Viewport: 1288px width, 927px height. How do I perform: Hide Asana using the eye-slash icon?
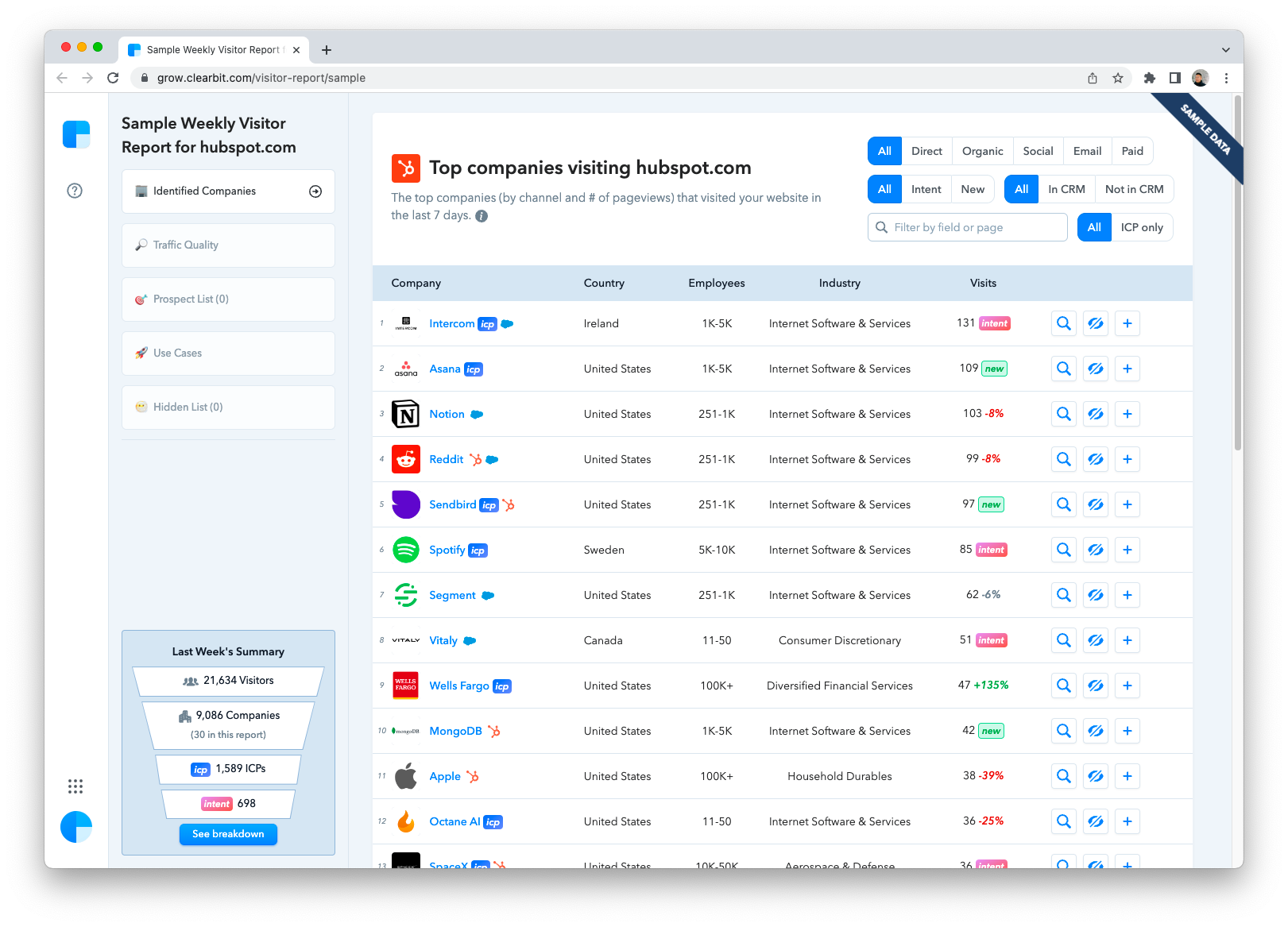tap(1096, 369)
